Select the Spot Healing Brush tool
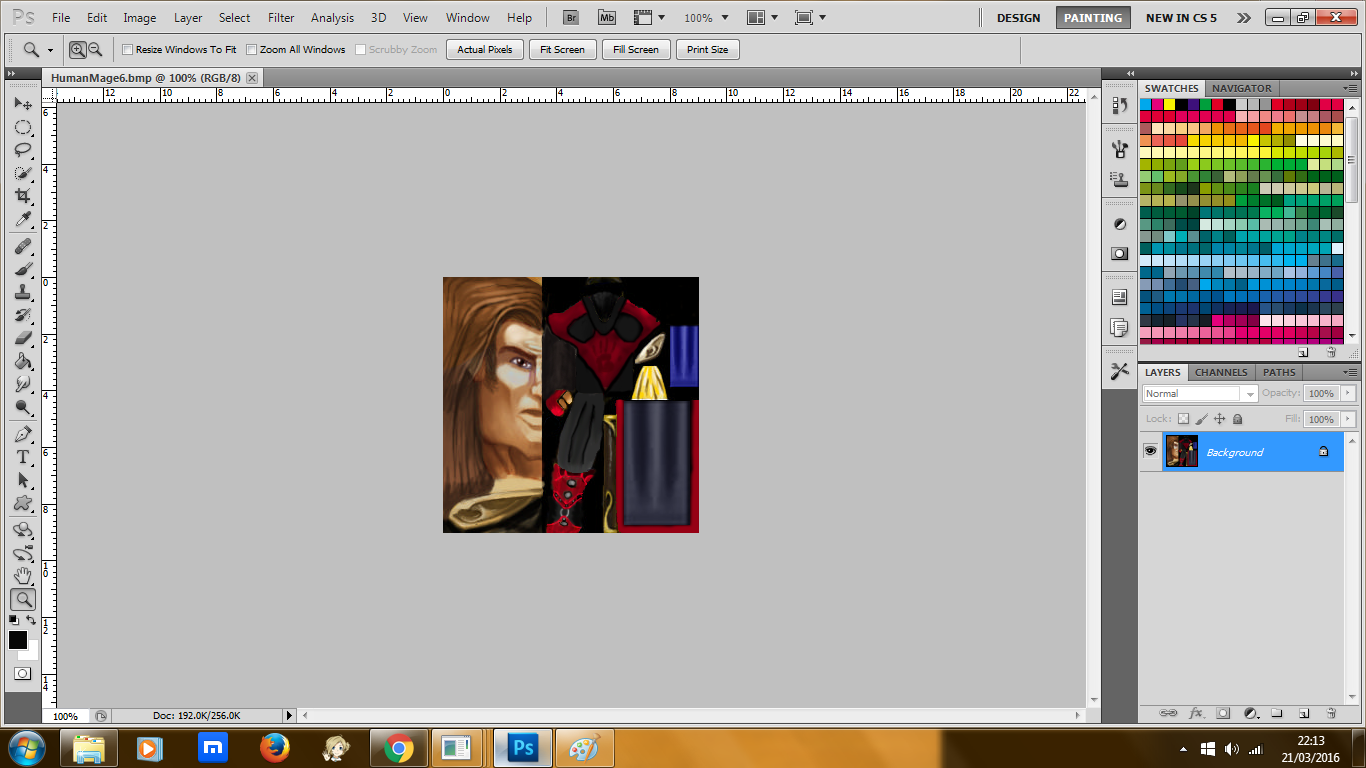 pos(23,246)
